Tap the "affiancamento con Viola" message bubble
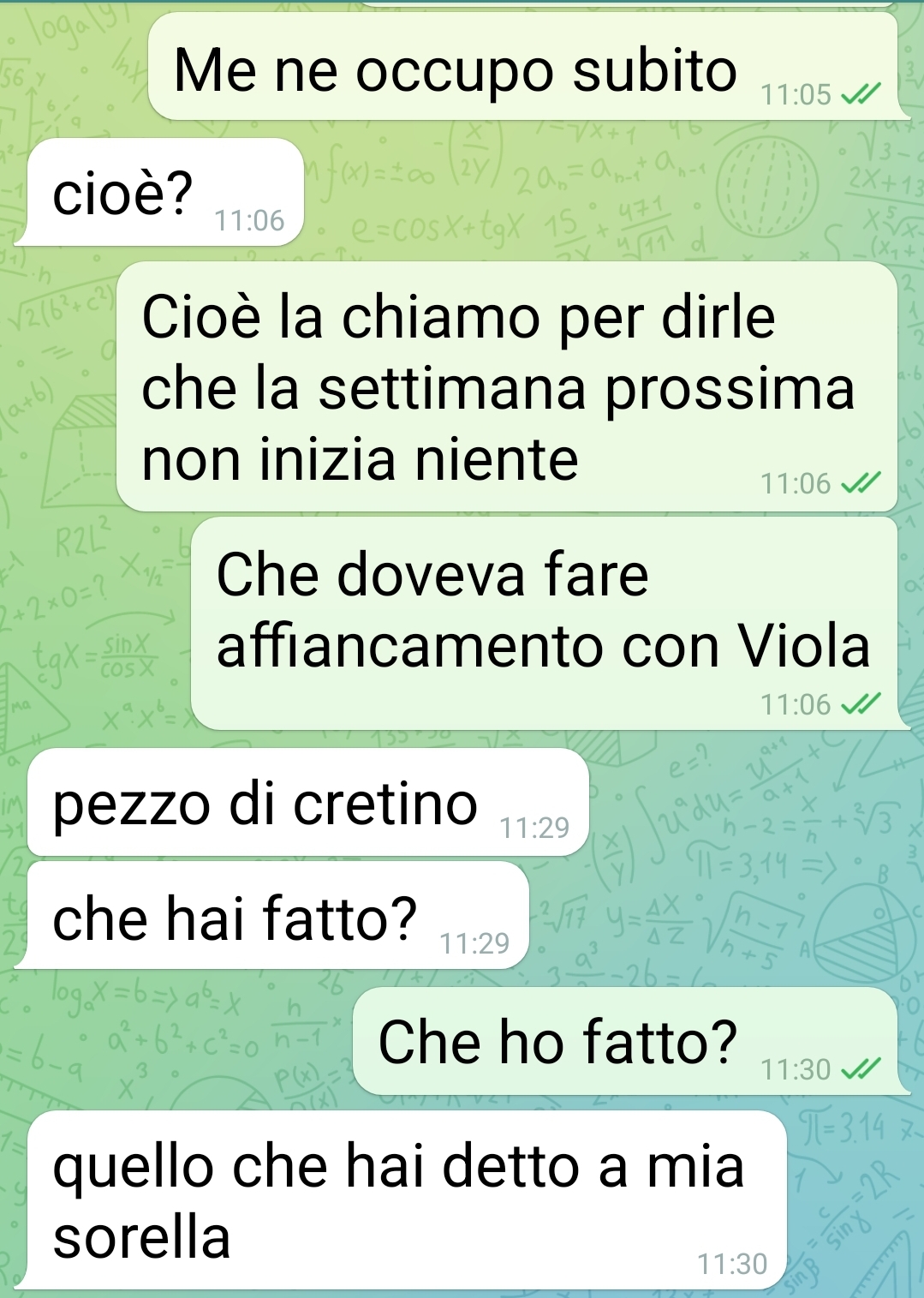The height and width of the screenshot is (1298, 924). 544,623
